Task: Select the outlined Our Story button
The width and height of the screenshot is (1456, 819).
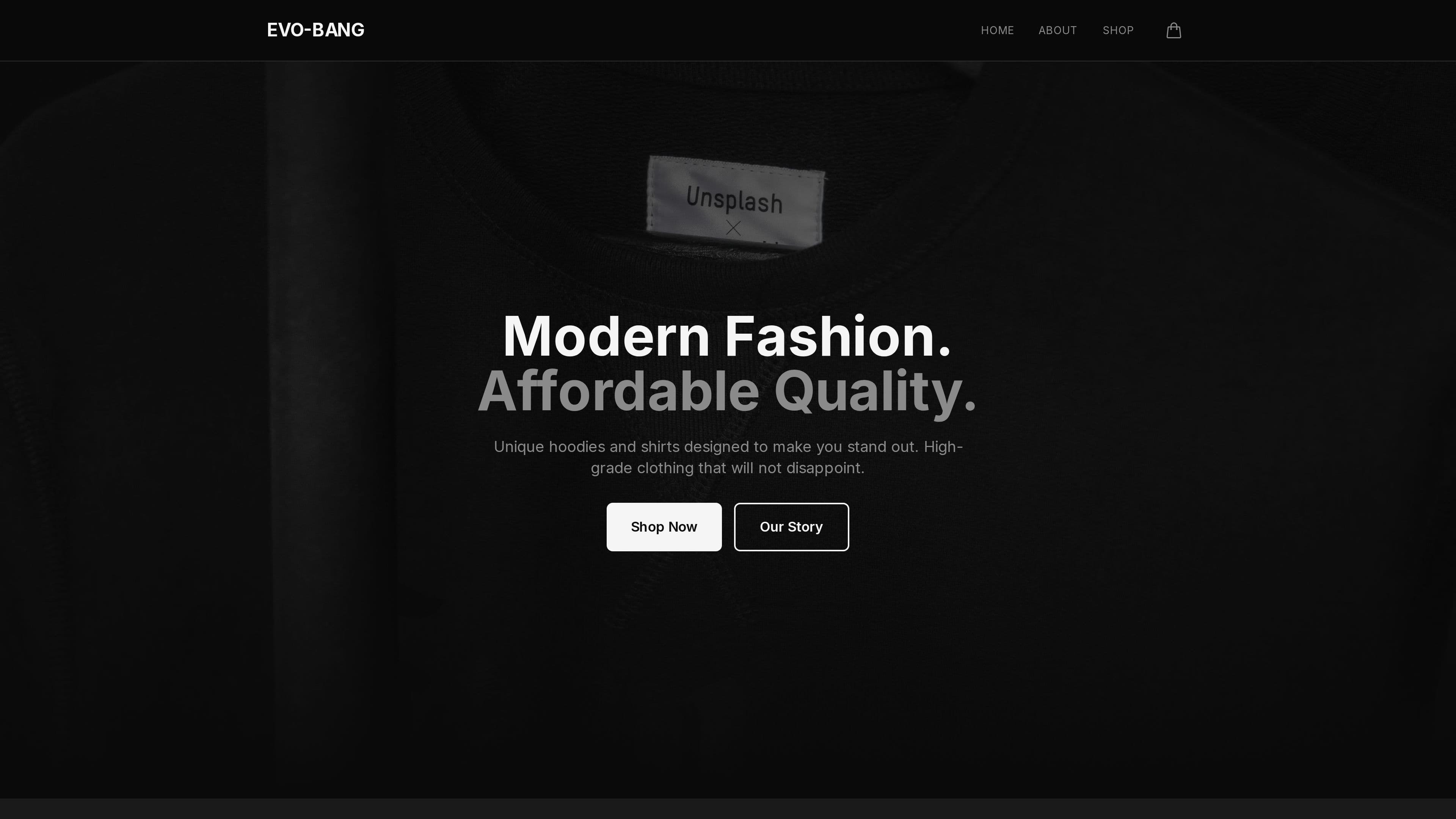Action: tap(791, 527)
